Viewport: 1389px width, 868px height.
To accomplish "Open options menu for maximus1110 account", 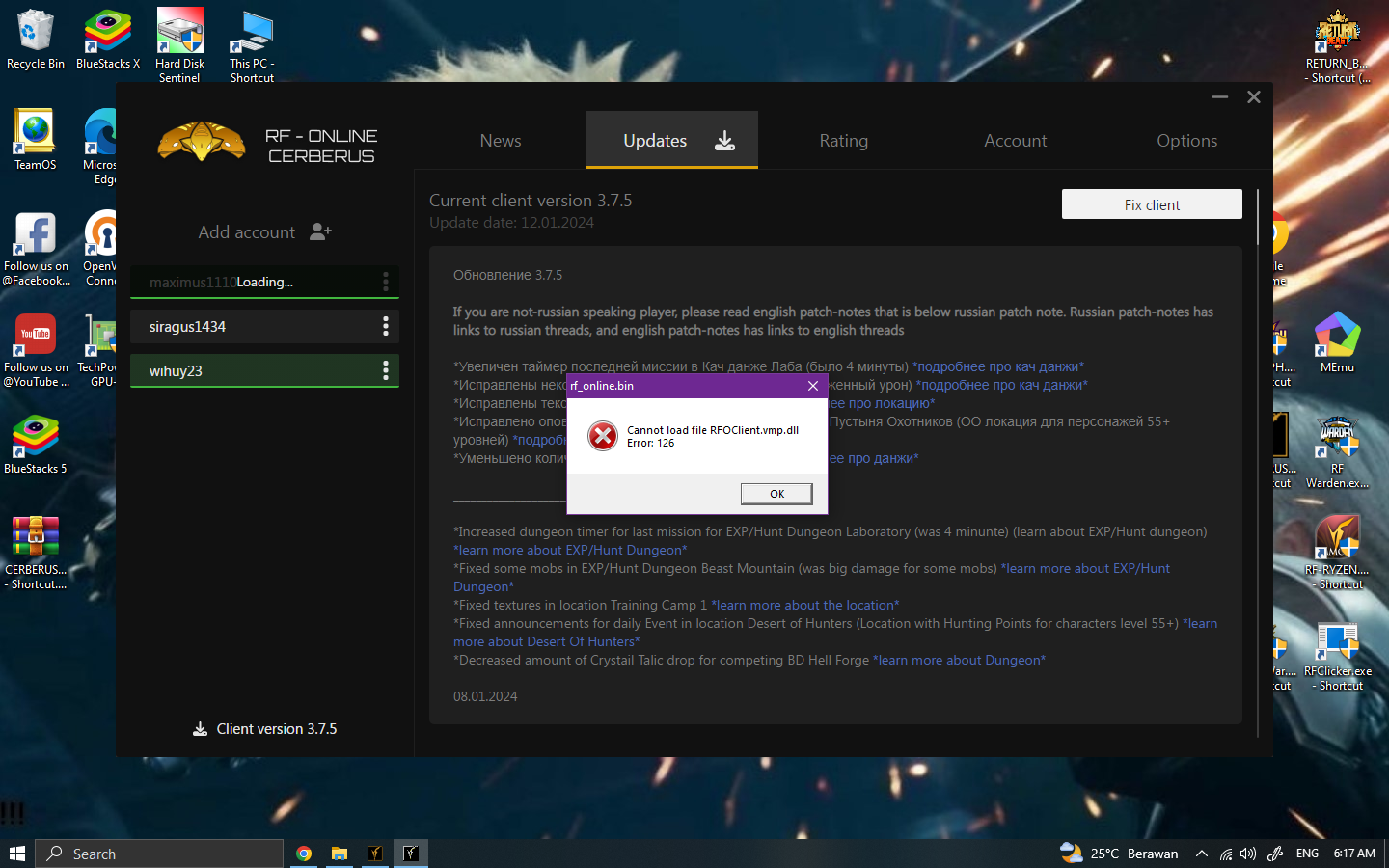I will pos(386,282).
